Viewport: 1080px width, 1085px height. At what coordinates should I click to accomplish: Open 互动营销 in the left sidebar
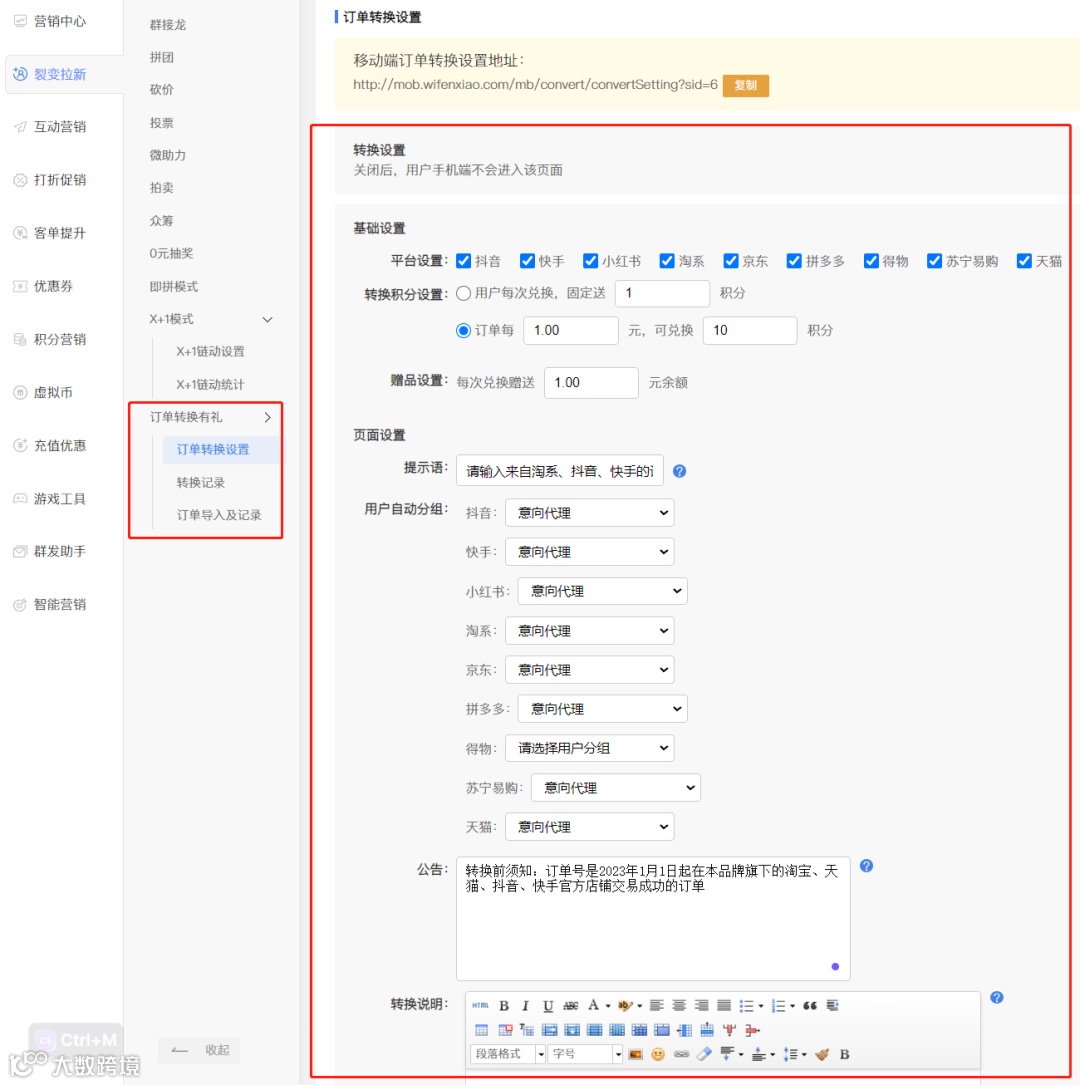60,127
